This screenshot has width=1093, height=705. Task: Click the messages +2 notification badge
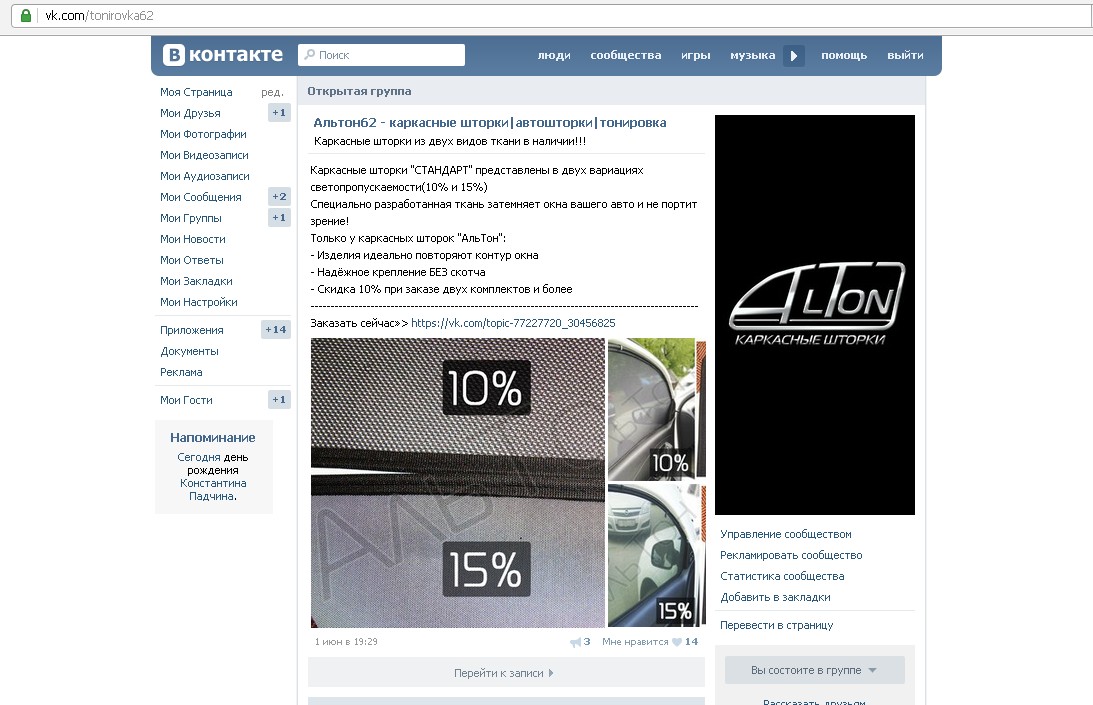pos(279,197)
